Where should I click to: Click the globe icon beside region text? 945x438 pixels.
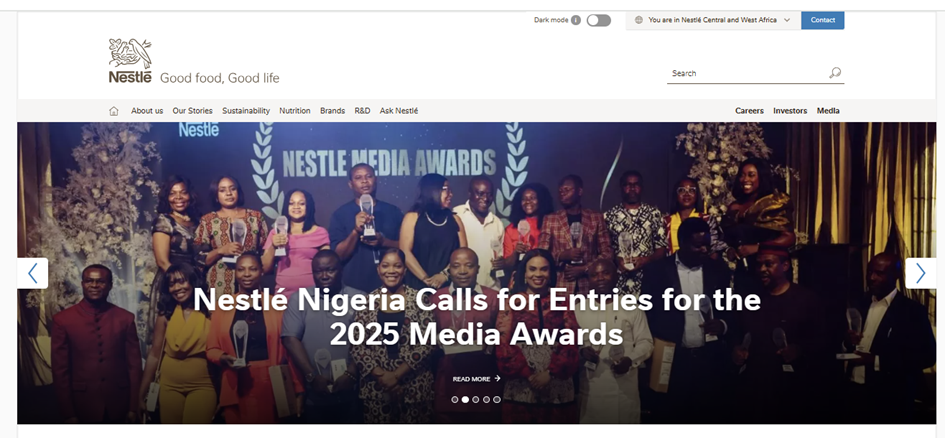(639, 20)
